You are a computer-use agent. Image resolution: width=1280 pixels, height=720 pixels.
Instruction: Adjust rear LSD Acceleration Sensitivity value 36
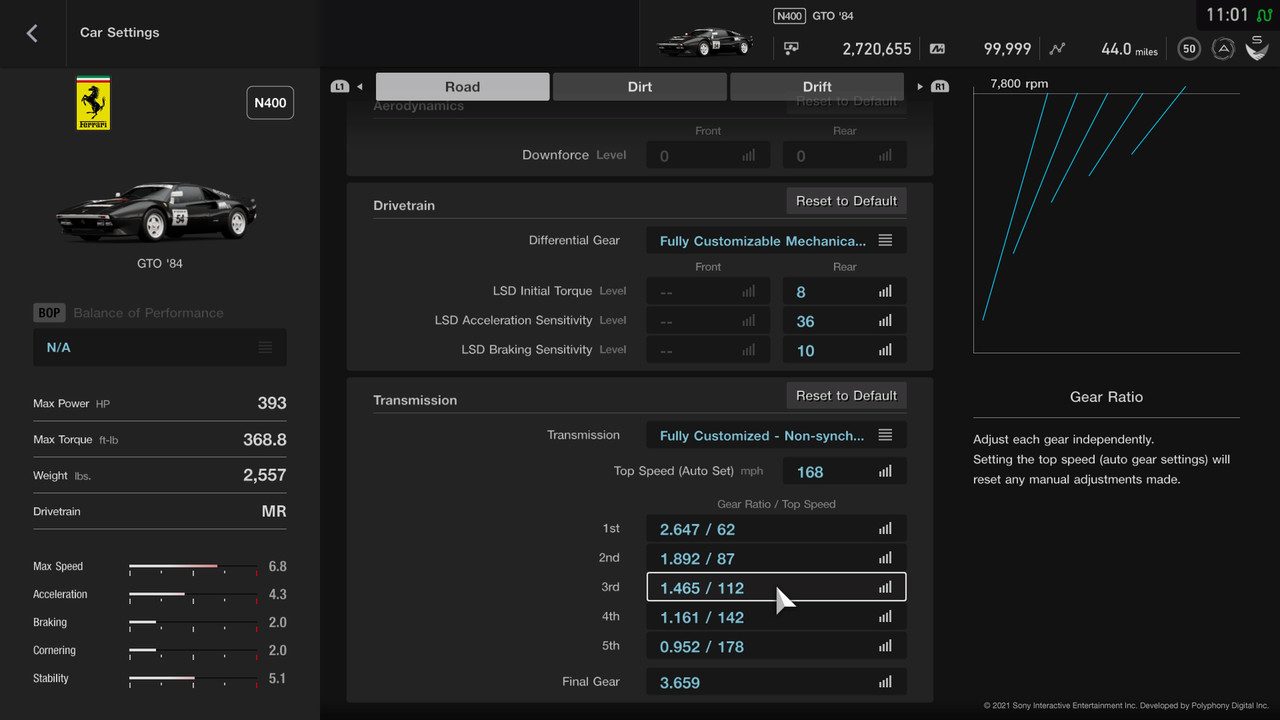coord(845,321)
